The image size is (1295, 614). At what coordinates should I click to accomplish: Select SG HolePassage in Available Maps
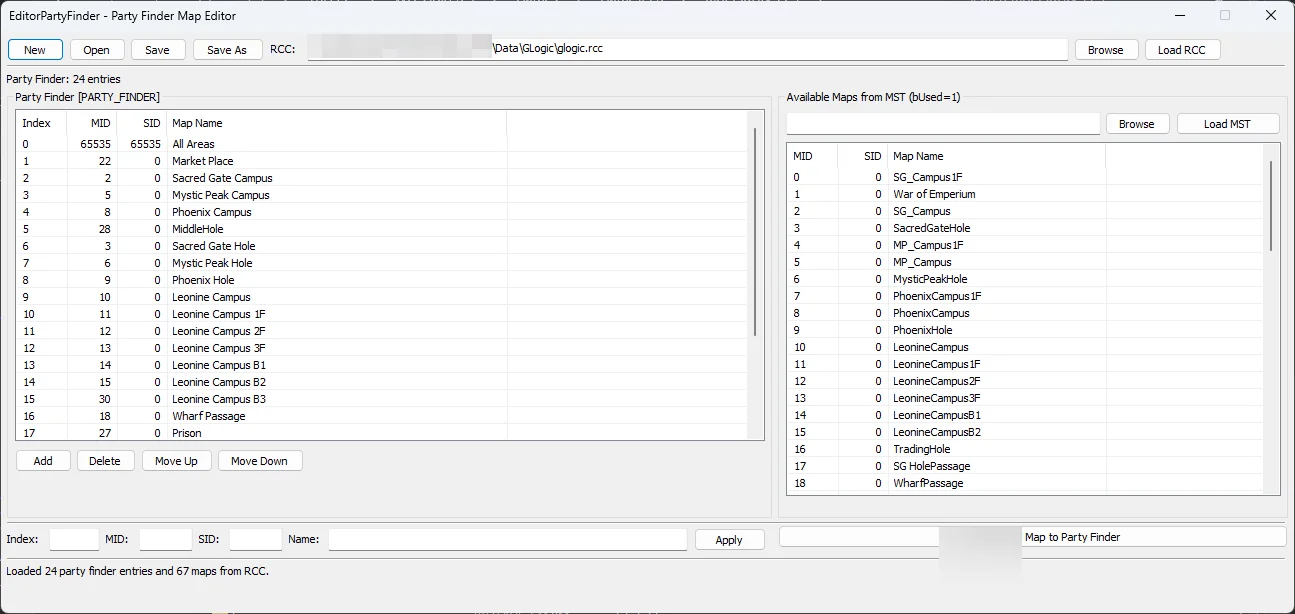pyautogui.click(x=1026, y=466)
